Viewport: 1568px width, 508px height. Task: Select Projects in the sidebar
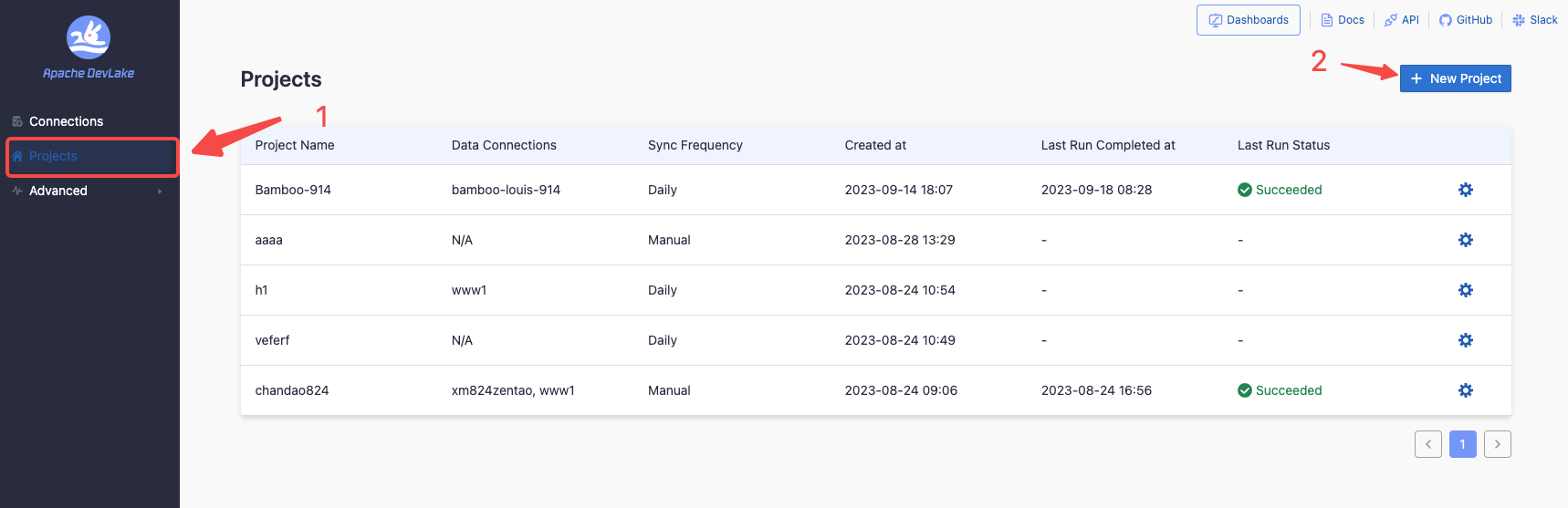tap(53, 156)
